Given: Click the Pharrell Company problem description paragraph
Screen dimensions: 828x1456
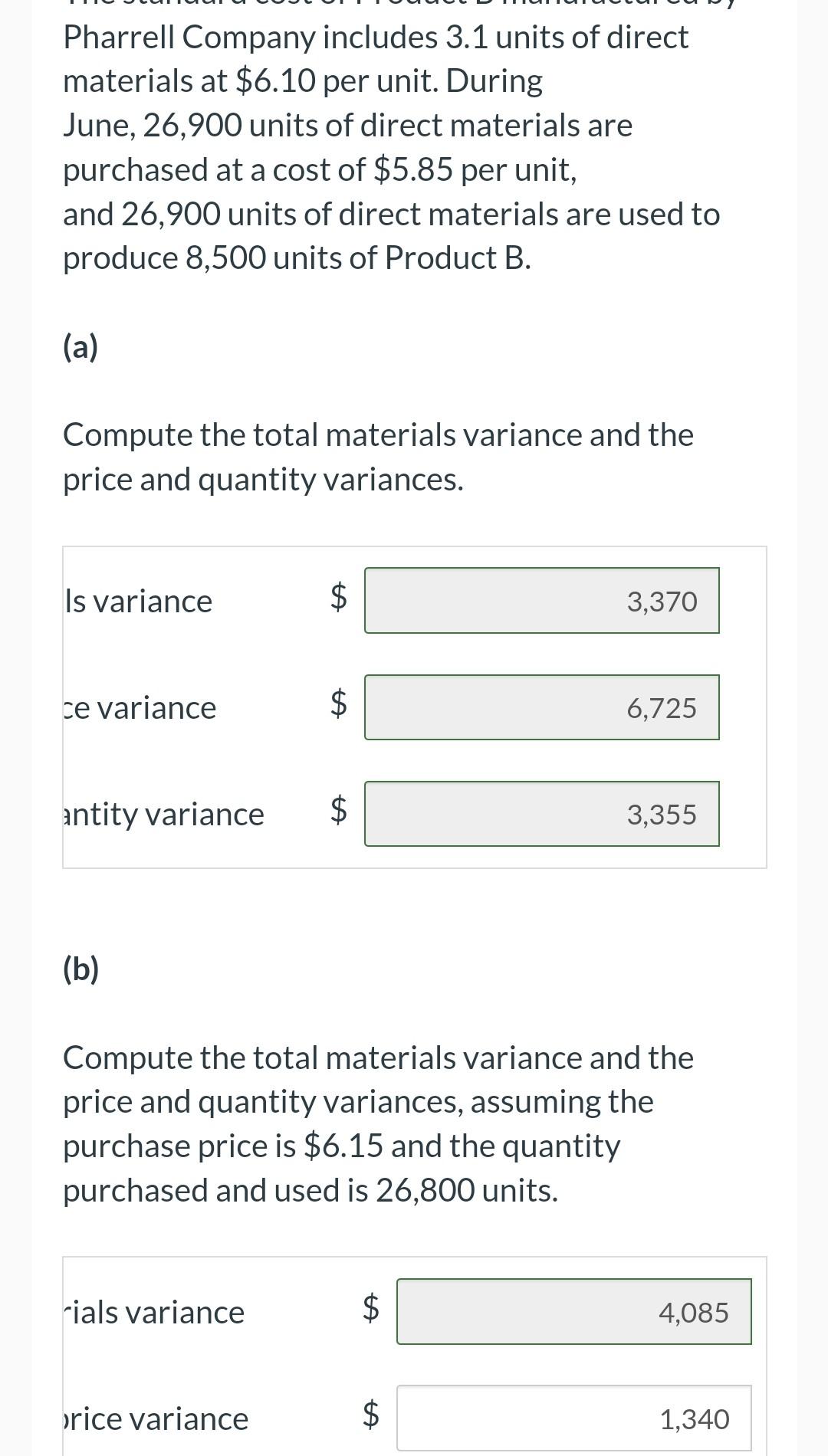Looking at the screenshot, I should pos(392,147).
